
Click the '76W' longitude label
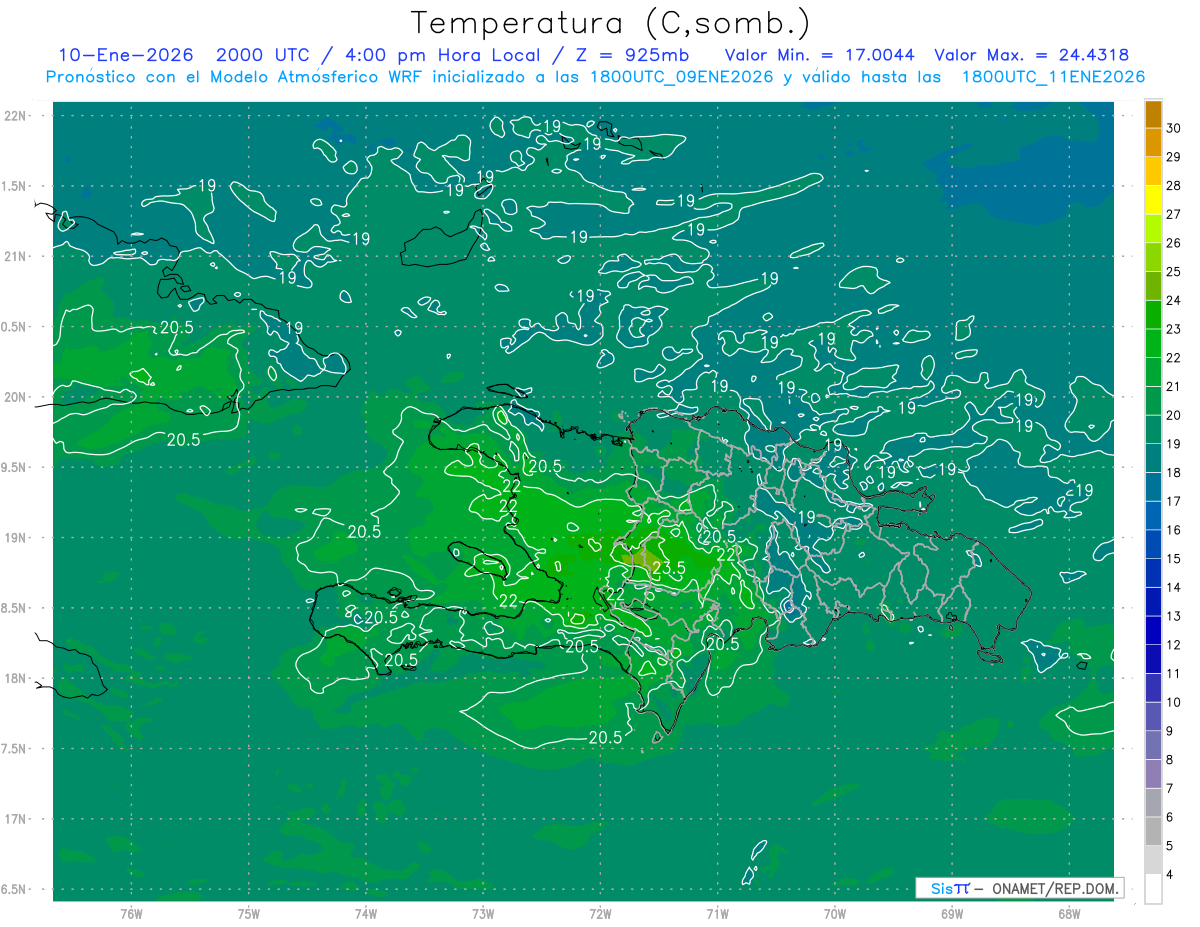(131, 913)
